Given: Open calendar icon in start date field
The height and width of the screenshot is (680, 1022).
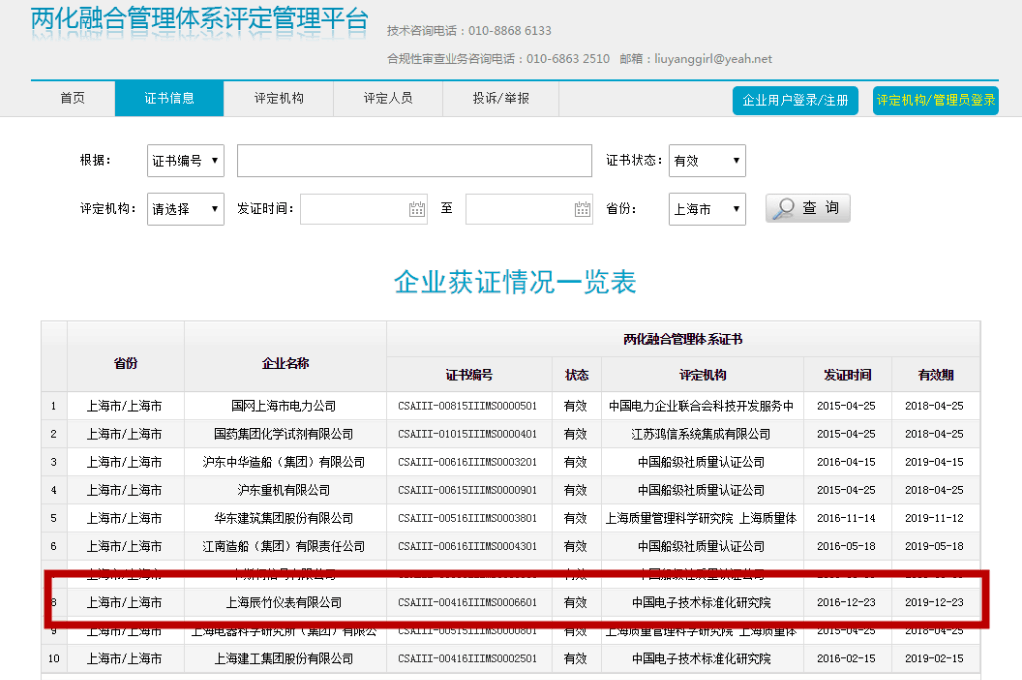Looking at the screenshot, I should click(x=417, y=209).
